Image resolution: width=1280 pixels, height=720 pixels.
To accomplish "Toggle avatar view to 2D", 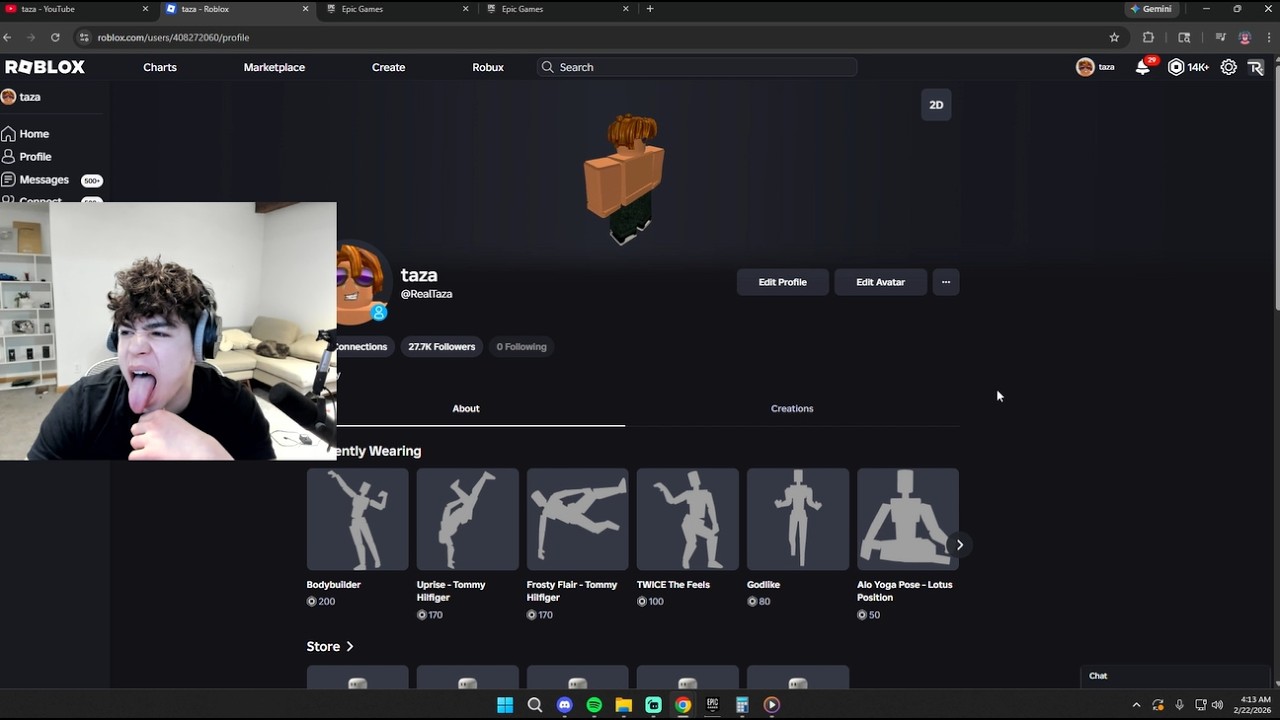I will tap(936, 105).
